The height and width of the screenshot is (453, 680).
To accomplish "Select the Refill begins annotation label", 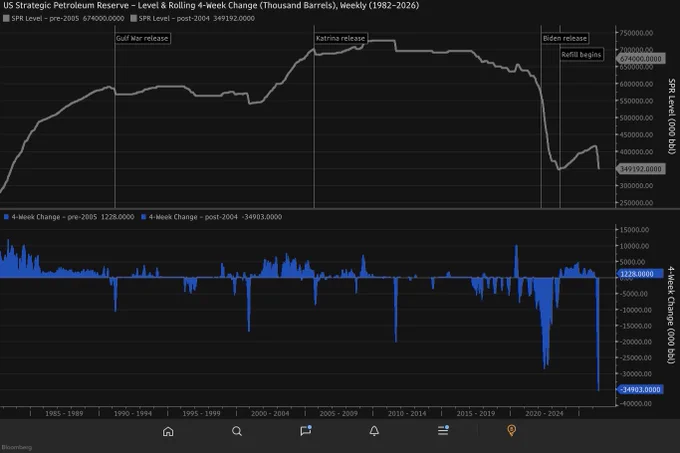I will pos(581,54).
